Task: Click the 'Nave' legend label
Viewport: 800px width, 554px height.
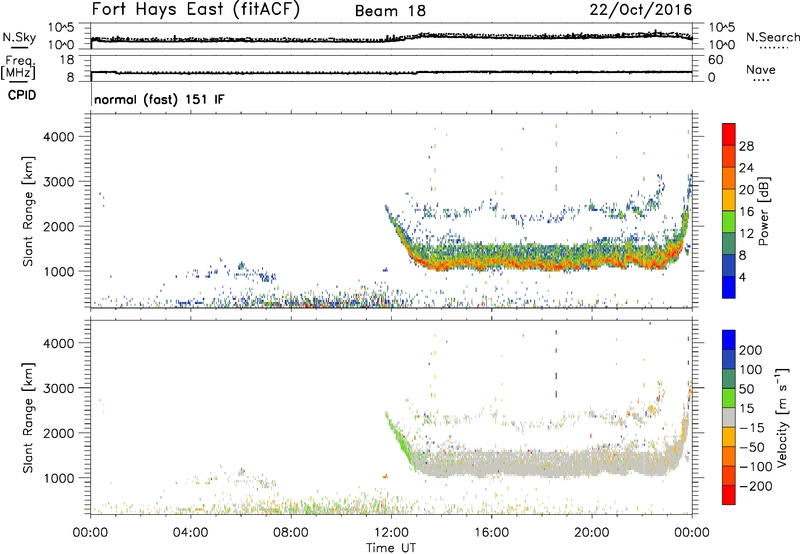Action: 761,69
